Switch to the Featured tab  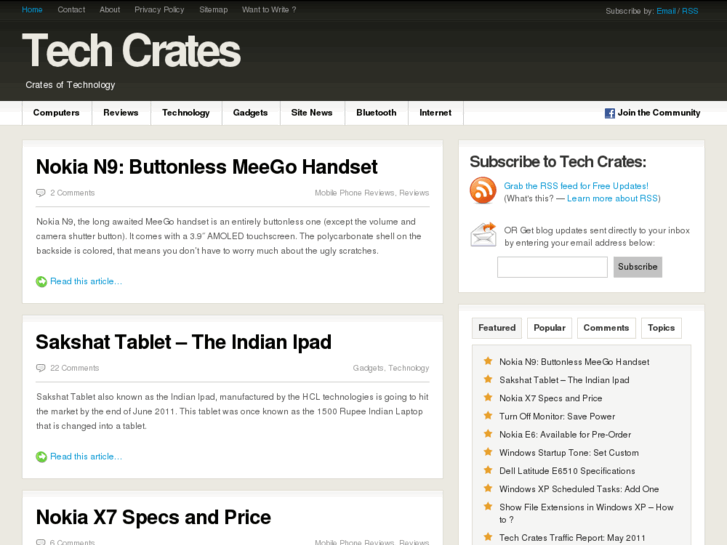pyautogui.click(x=497, y=328)
